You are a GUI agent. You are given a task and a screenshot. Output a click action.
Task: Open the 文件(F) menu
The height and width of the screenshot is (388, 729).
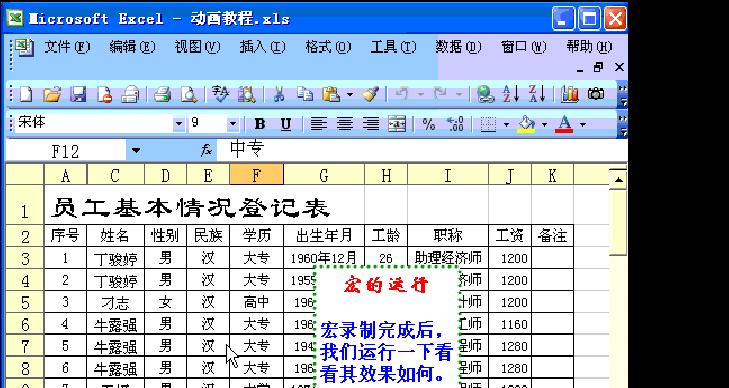pos(67,47)
